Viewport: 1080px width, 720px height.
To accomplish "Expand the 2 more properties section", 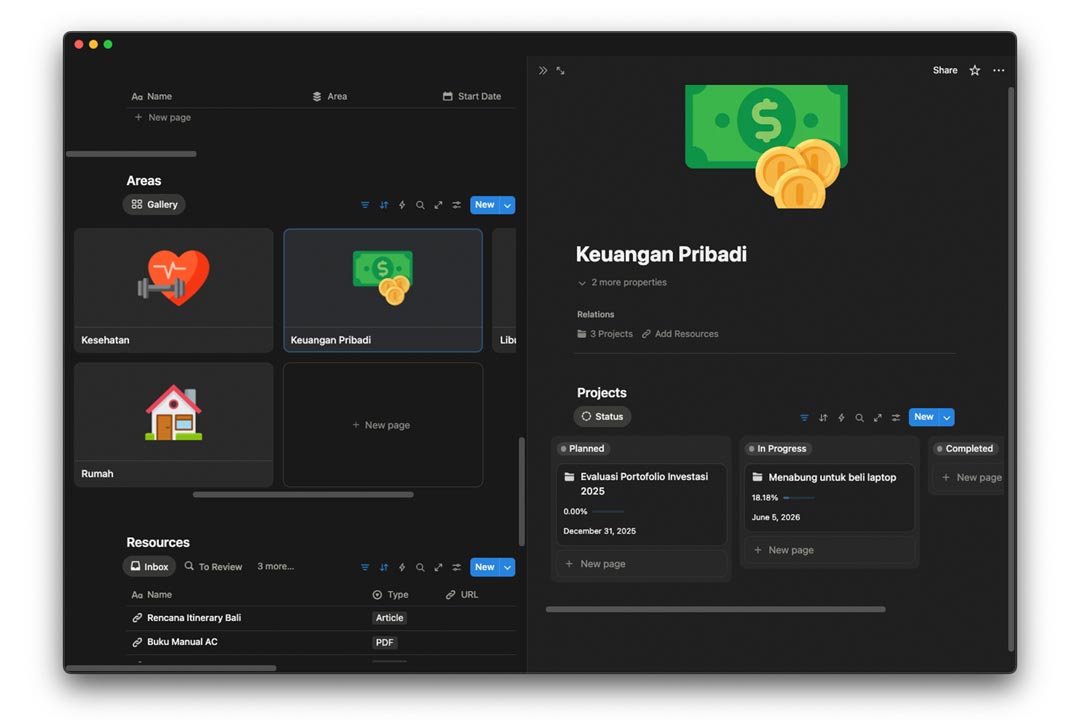I will [x=622, y=283].
